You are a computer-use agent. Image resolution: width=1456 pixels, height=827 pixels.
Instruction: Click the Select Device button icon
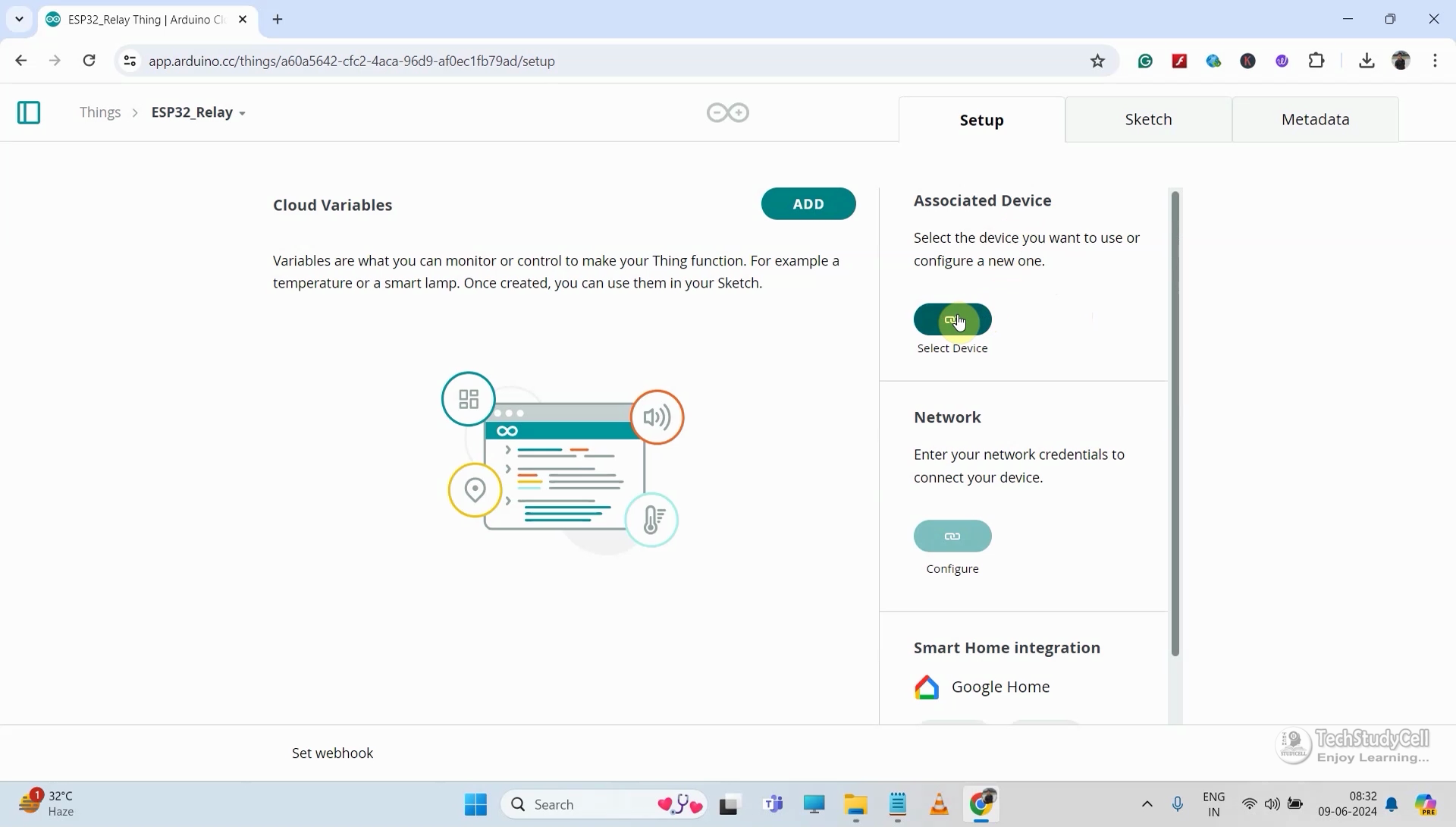click(x=952, y=319)
